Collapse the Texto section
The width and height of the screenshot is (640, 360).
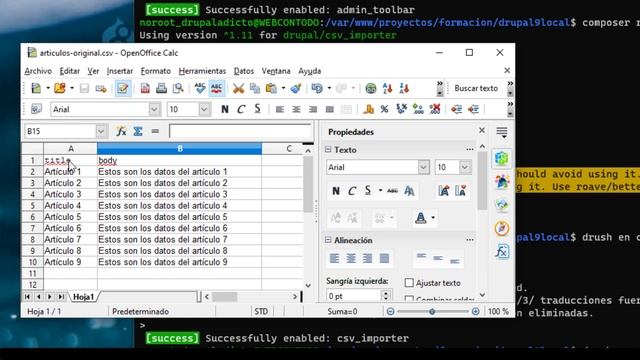pos(328,149)
